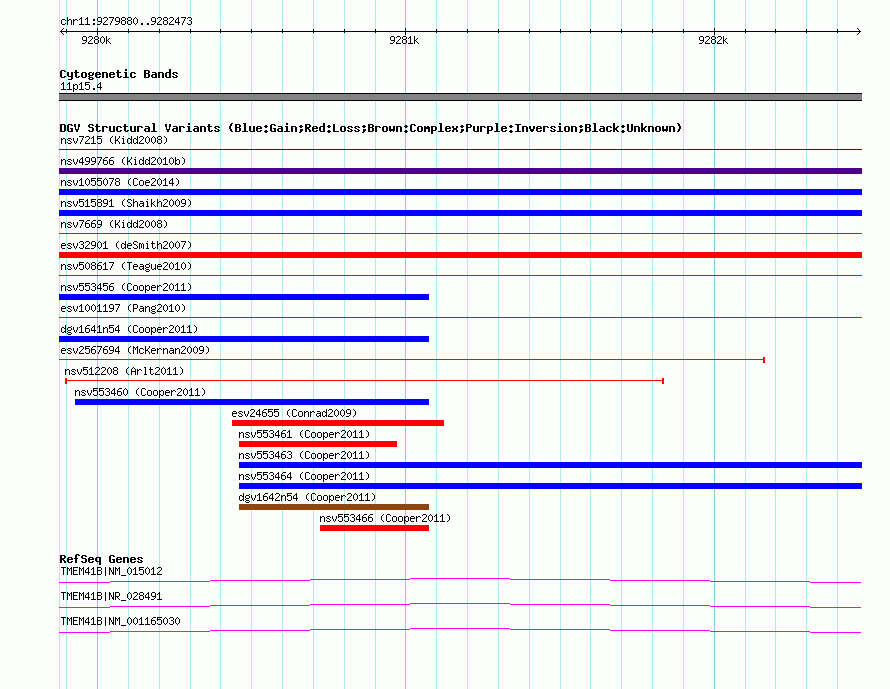Open the nsv7669 (Kidd2008) variant label
Viewport: 890px width, 689px height.
point(114,224)
